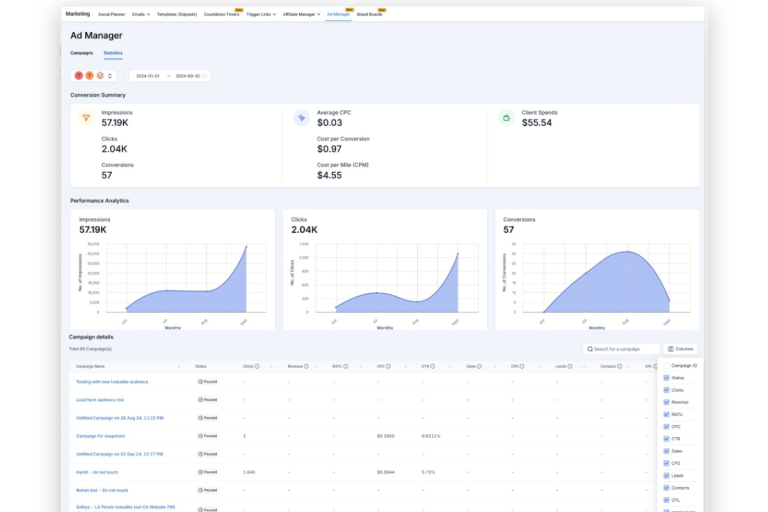The width and height of the screenshot is (768, 512).
Task: Uncheck the Status column checkbox
Action: click(x=666, y=378)
